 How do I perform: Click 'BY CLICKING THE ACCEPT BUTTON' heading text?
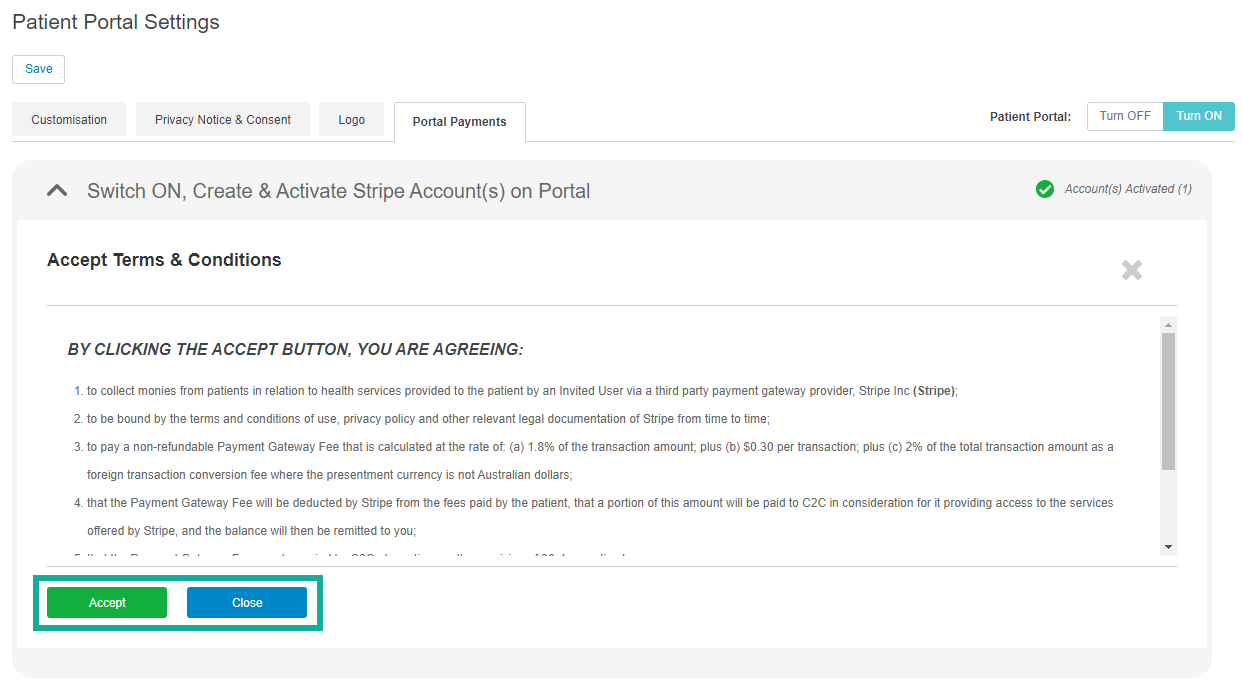coord(296,350)
